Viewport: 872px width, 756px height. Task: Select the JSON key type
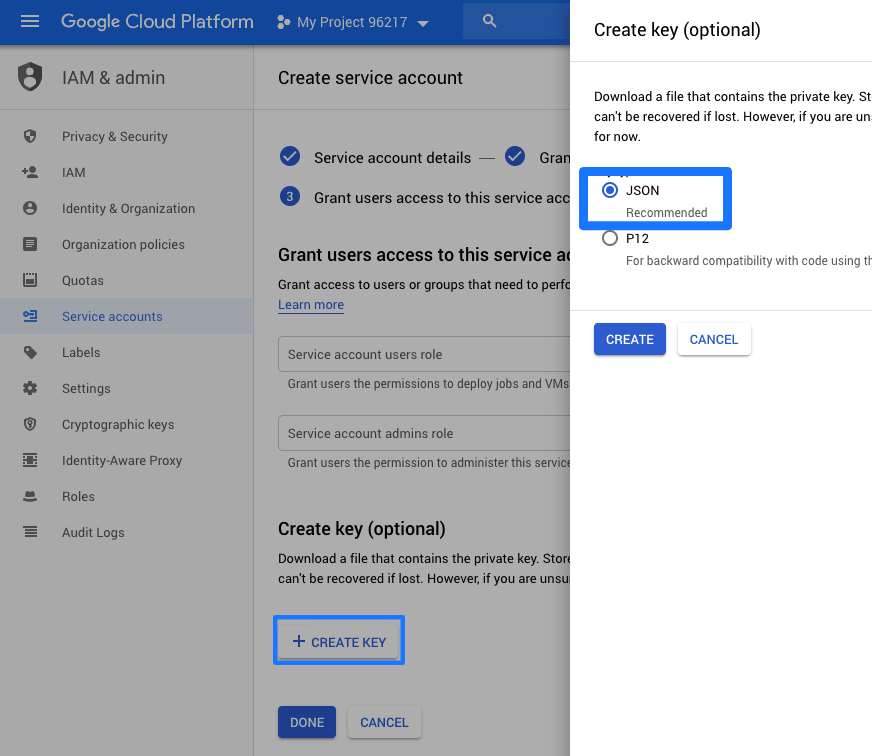coord(610,190)
